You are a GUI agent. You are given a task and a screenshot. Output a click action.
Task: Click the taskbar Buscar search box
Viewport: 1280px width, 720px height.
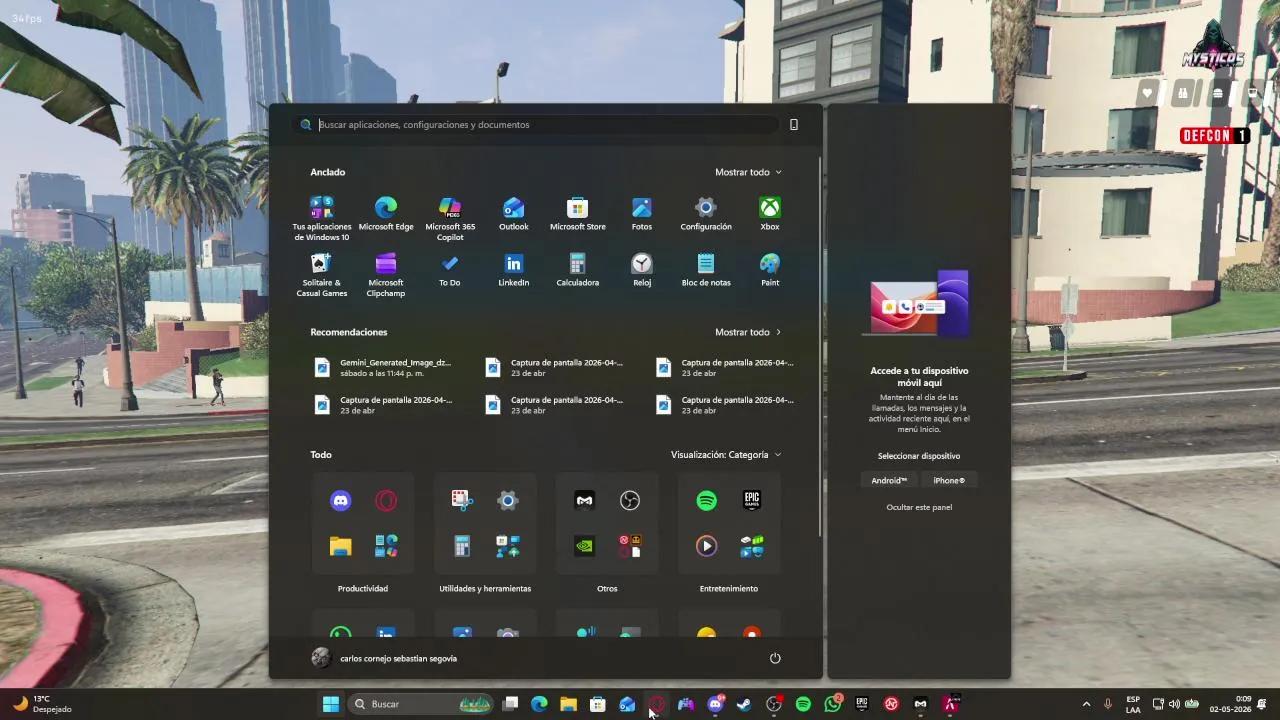[420, 704]
